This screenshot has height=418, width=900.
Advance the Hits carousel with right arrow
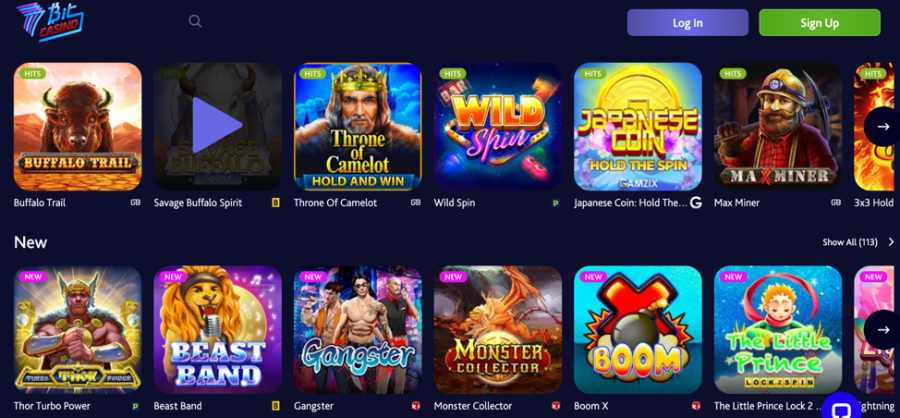pos(883,126)
